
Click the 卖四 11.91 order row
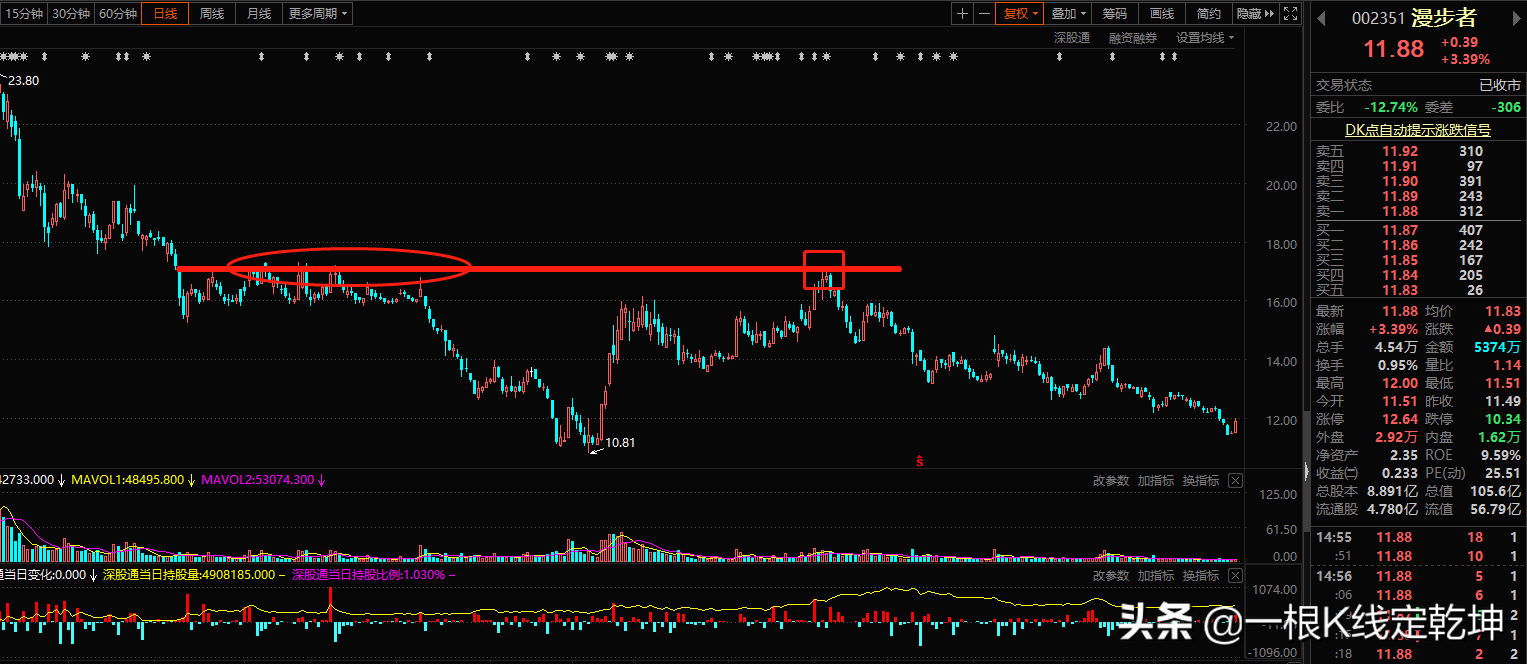click(x=1417, y=166)
